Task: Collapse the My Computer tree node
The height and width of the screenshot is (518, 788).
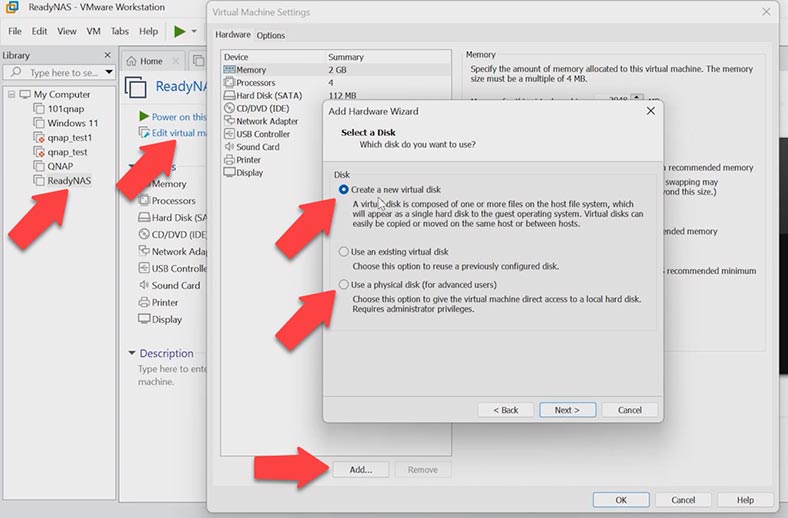Action: (12, 94)
